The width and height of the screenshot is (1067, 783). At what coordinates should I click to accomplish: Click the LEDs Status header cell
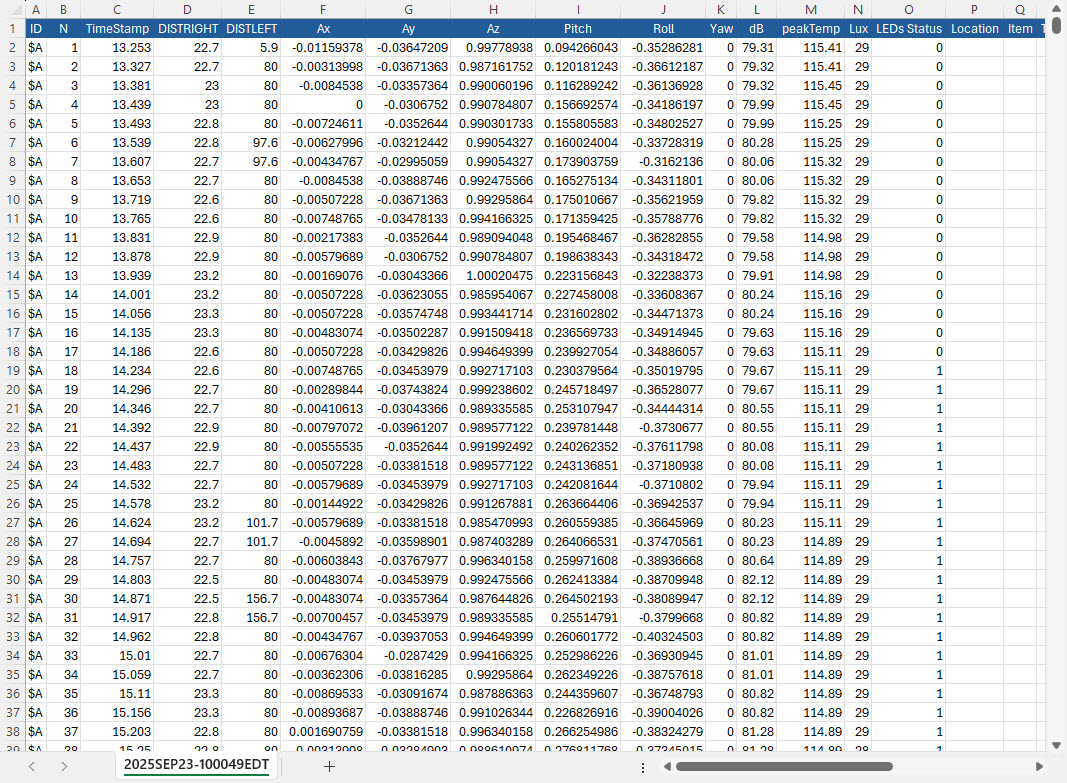coord(909,28)
